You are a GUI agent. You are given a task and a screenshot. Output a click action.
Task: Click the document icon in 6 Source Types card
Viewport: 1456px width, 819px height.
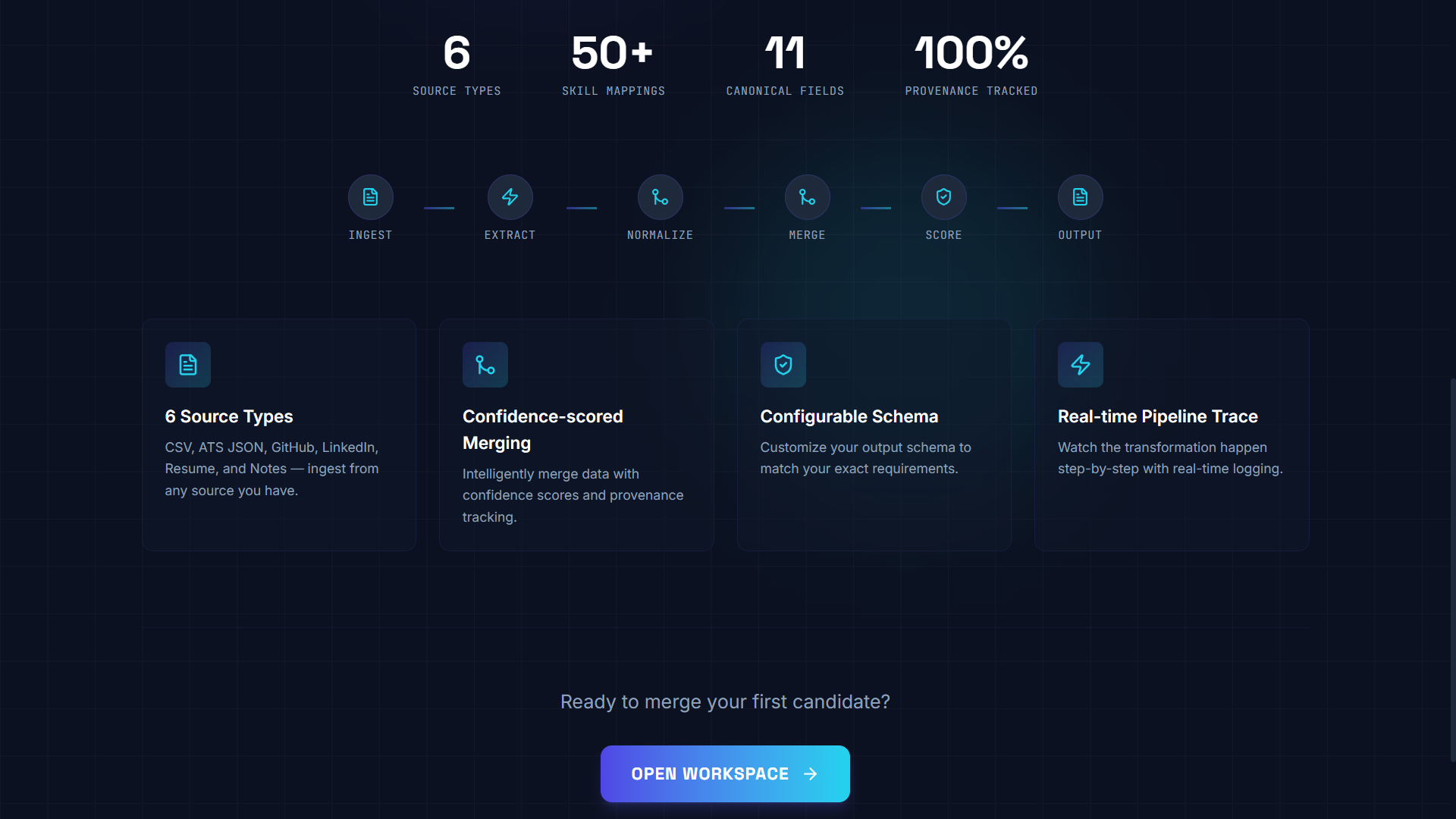[x=188, y=365]
